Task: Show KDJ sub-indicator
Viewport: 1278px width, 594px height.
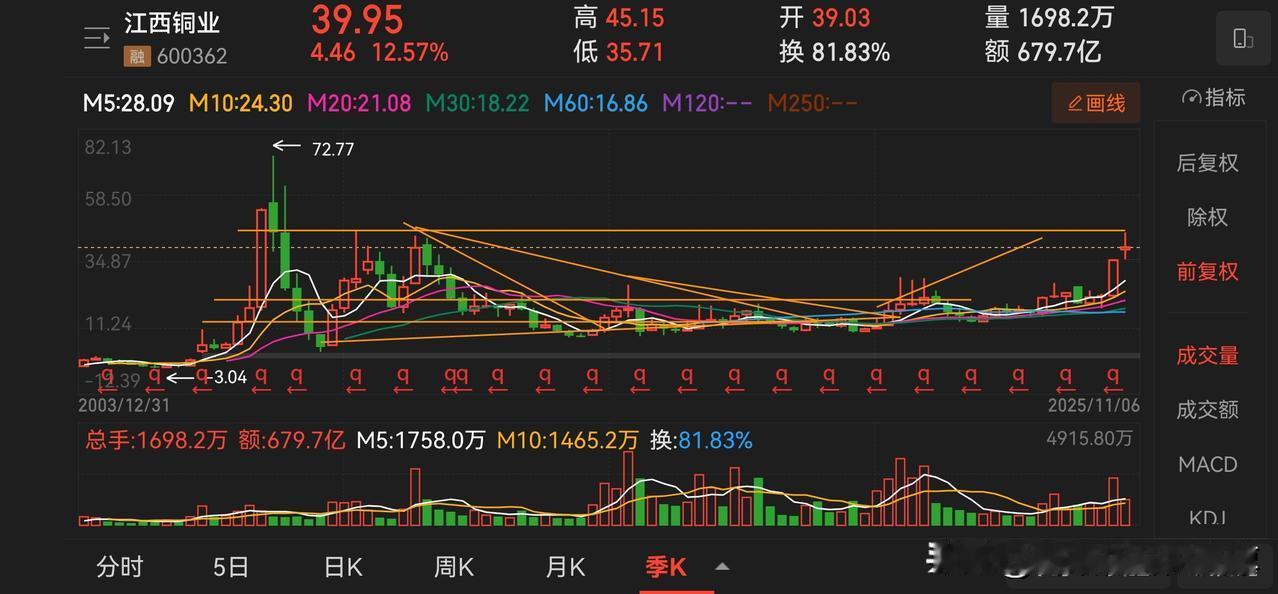Action: (x=1207, y=517)
